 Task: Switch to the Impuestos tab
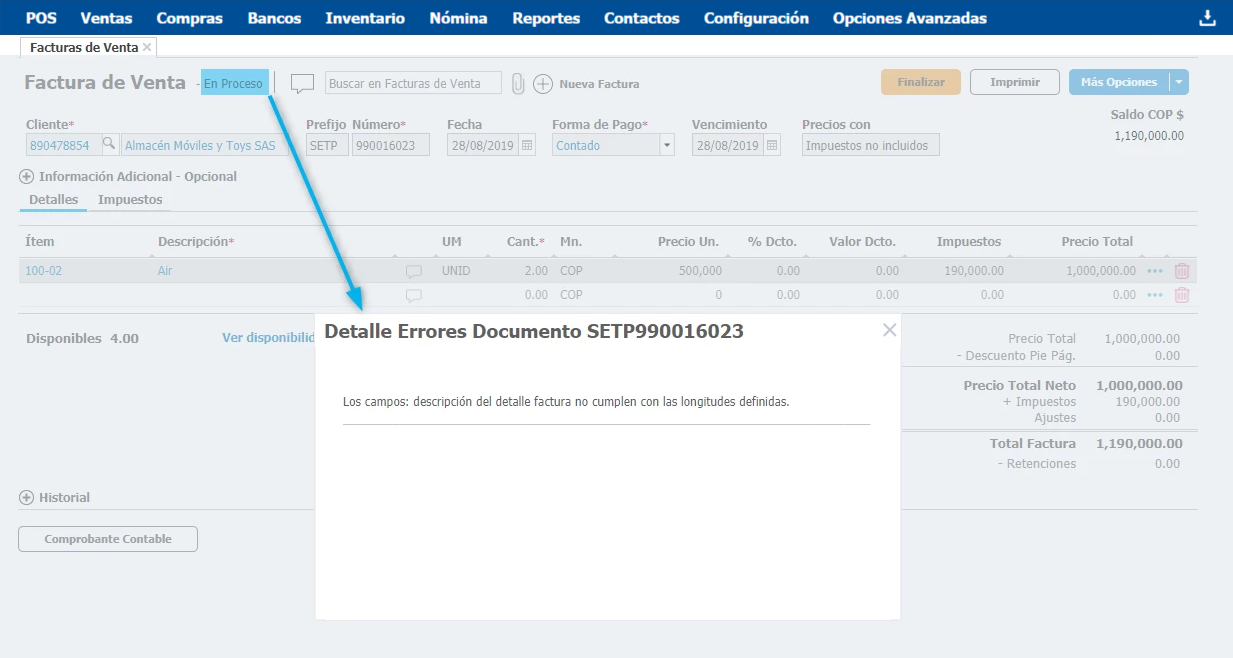tap(130, 200)
